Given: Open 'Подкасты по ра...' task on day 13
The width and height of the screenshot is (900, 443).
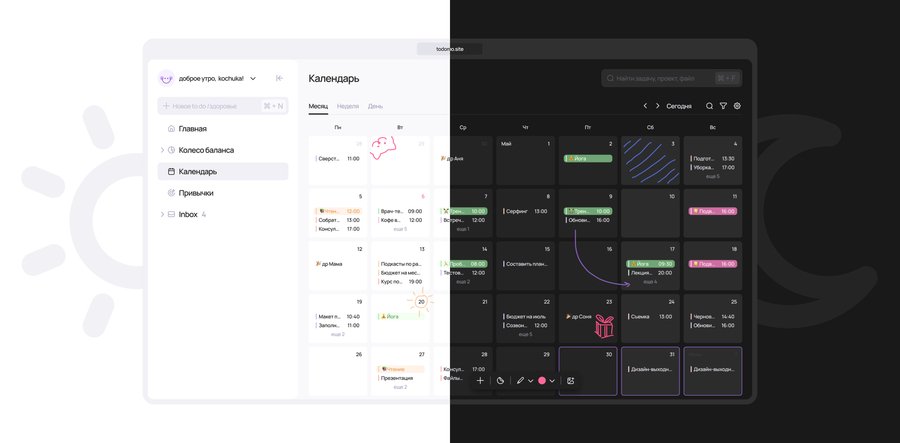Looking at the screenshot, I should pos(401,264).
